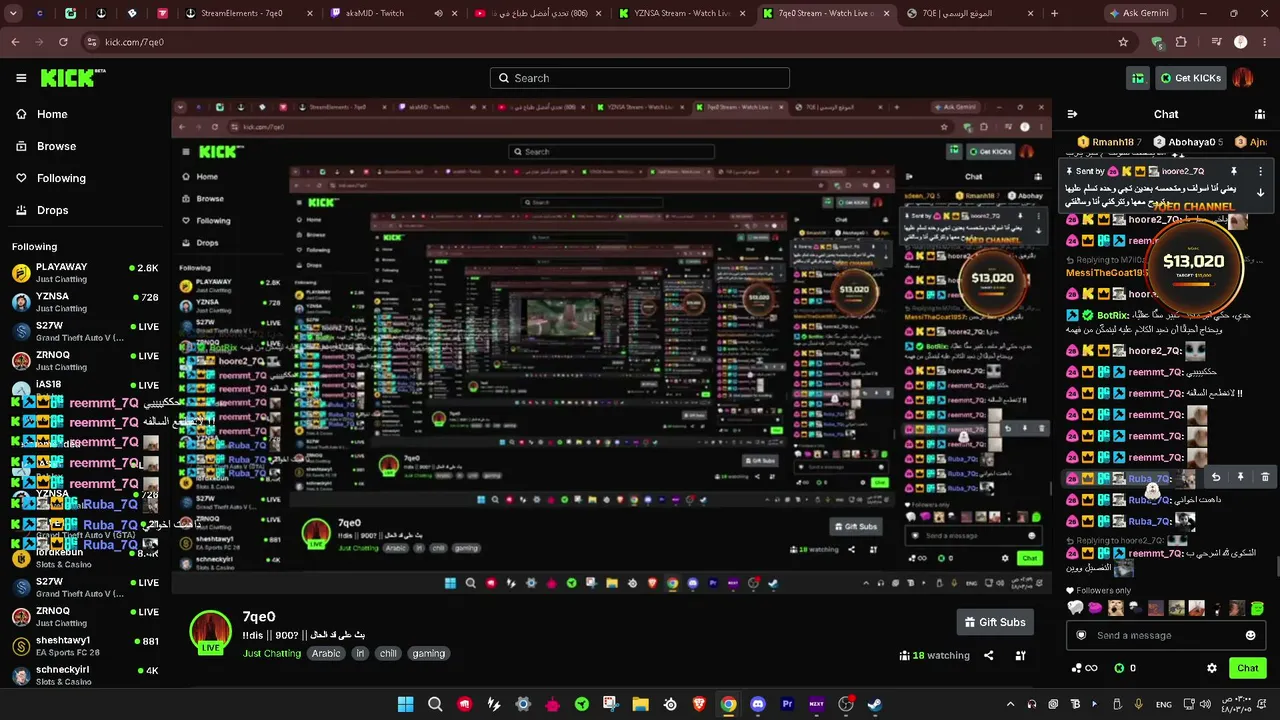This screenshot has height=720, width=1280.
Task: Select the chill stream tag
Action: click(x=388, y=654)
